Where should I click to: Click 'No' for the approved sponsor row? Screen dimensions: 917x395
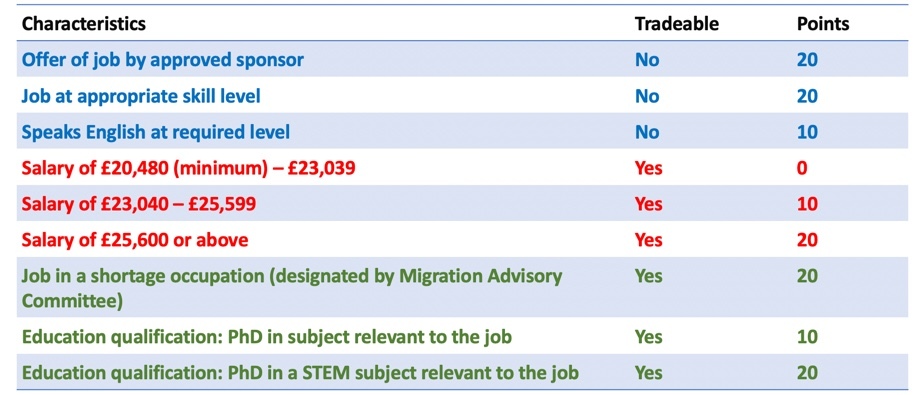[x=647, y=60]
